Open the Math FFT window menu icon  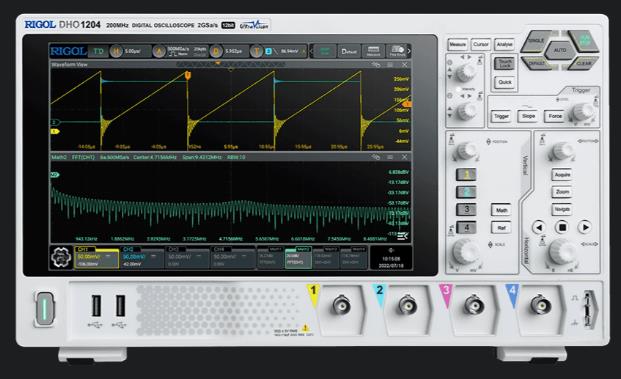pyautogui.click(x=390, y=157)
